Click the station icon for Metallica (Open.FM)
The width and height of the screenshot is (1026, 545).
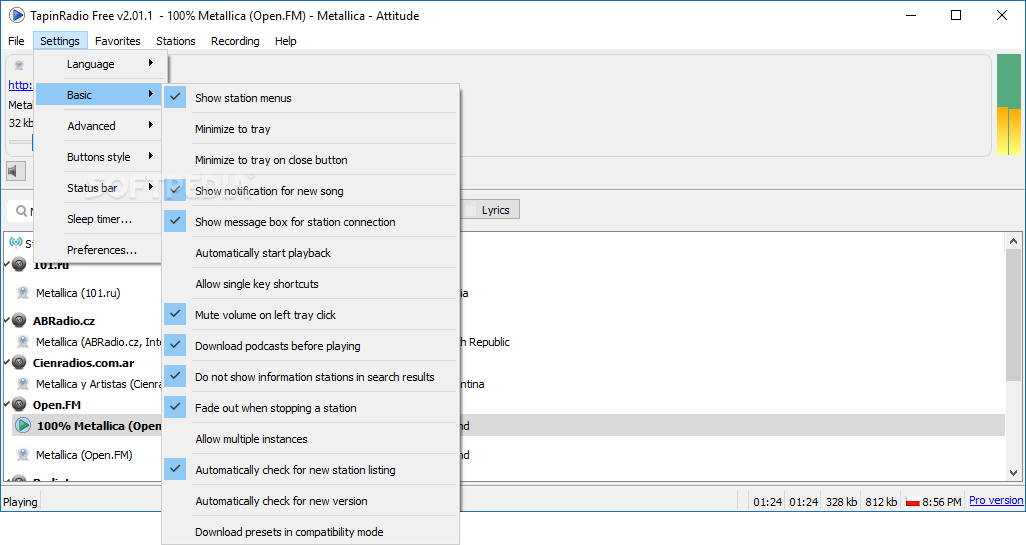pos(23,454)
